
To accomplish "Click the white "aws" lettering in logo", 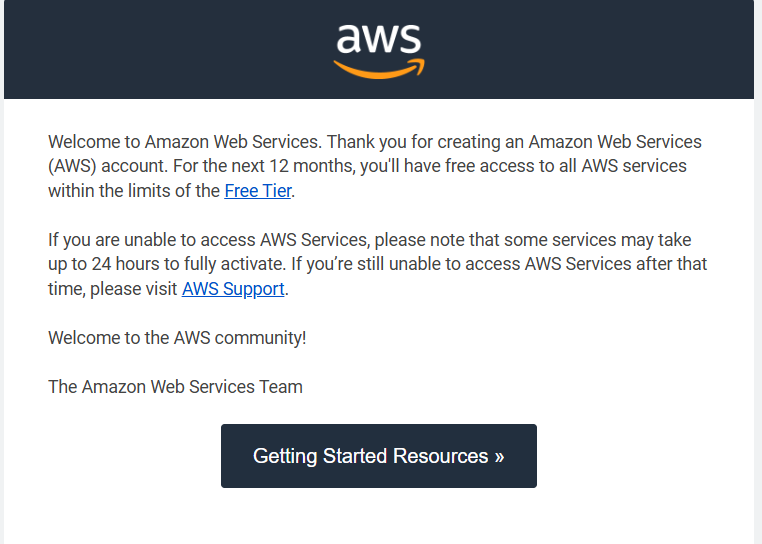I will pyautogui.click(x=378, y=38).
